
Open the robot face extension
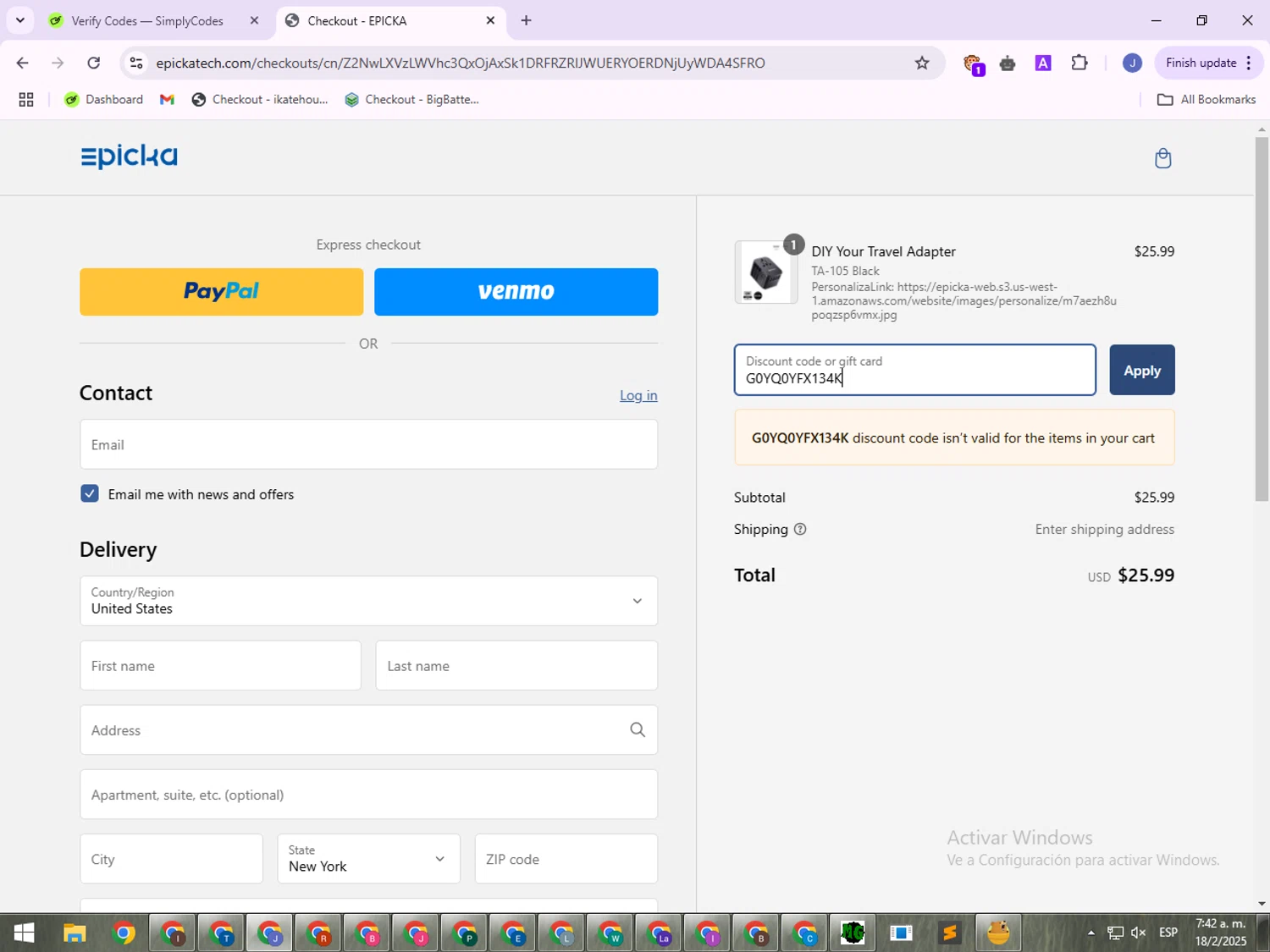pyautogui.click(x=1008, y=63)
